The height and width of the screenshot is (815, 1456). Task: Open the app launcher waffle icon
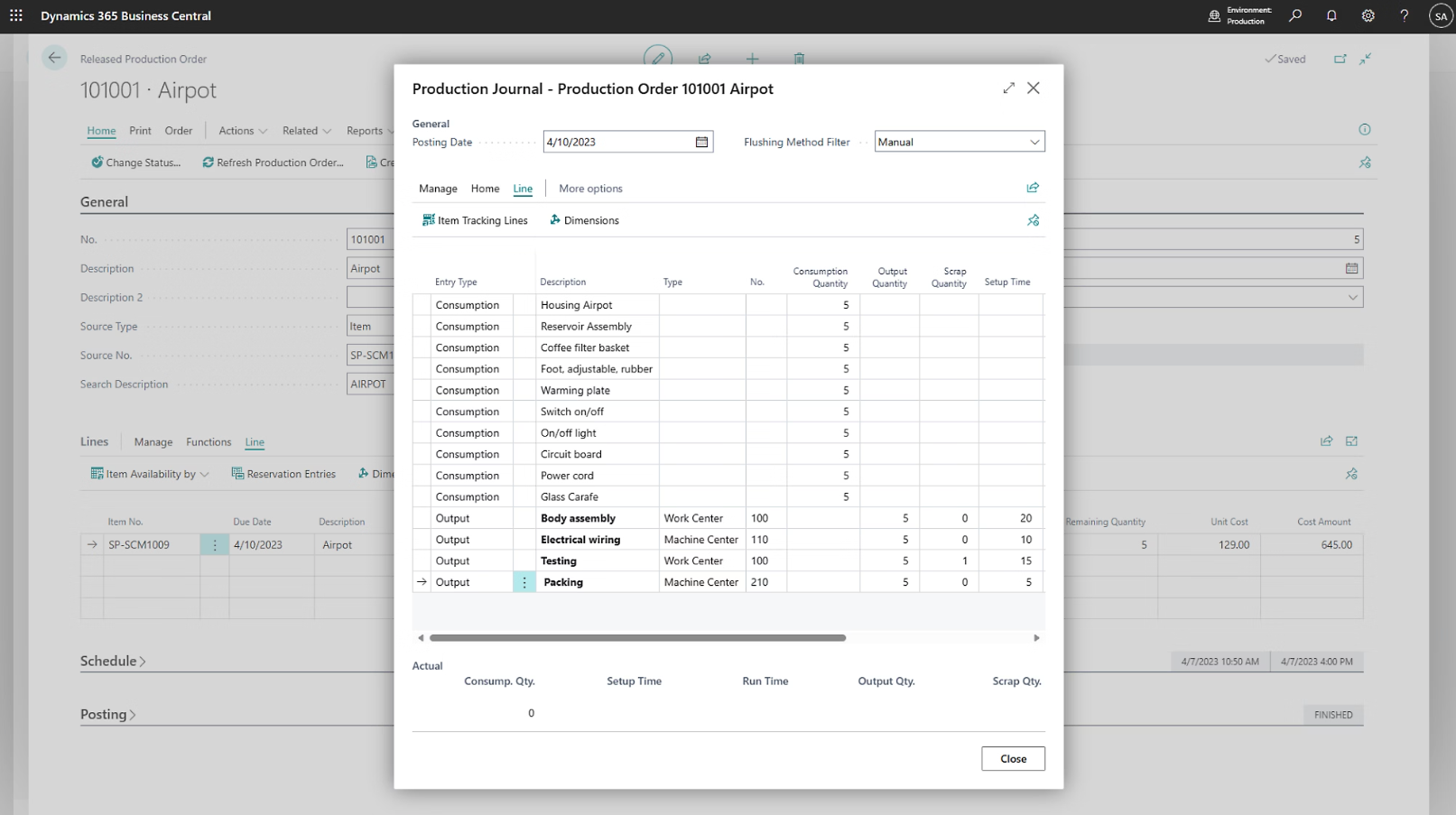[16, 15]
